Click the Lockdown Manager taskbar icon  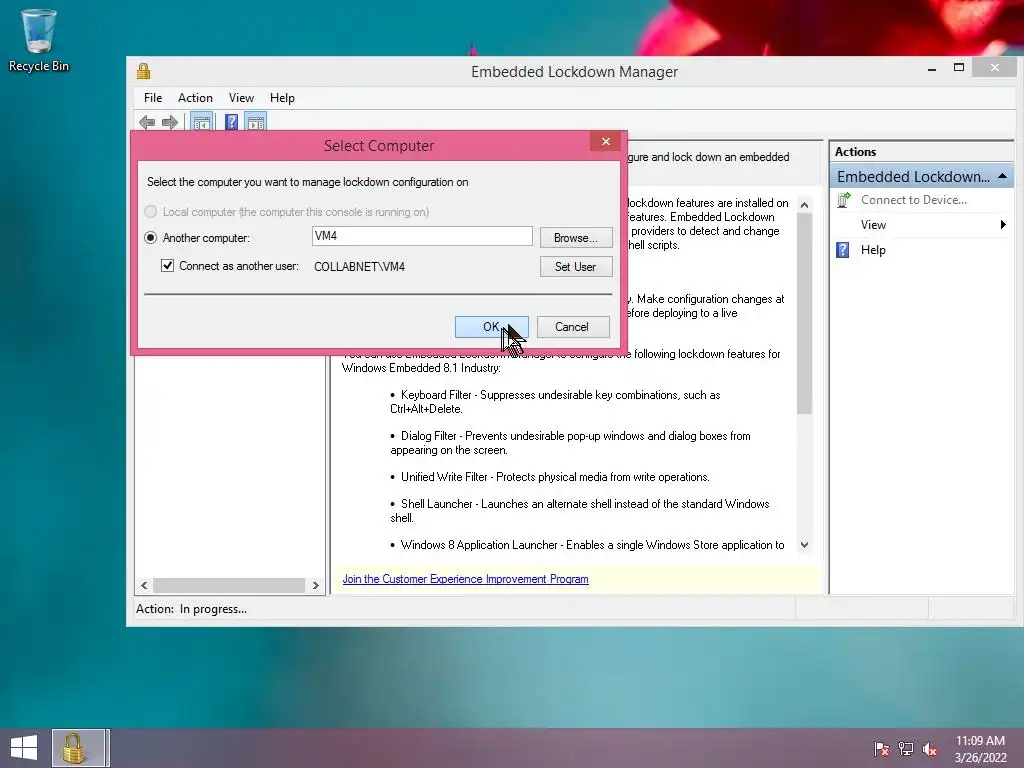(78, 748)
